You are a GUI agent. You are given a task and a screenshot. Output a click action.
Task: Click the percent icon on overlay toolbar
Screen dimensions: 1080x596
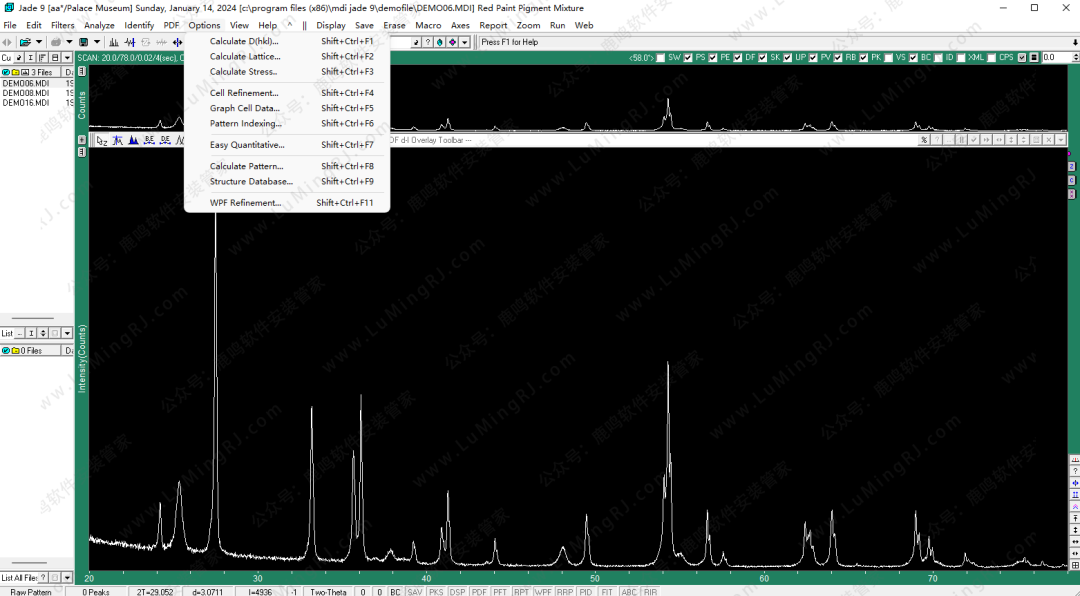(924, 140)
